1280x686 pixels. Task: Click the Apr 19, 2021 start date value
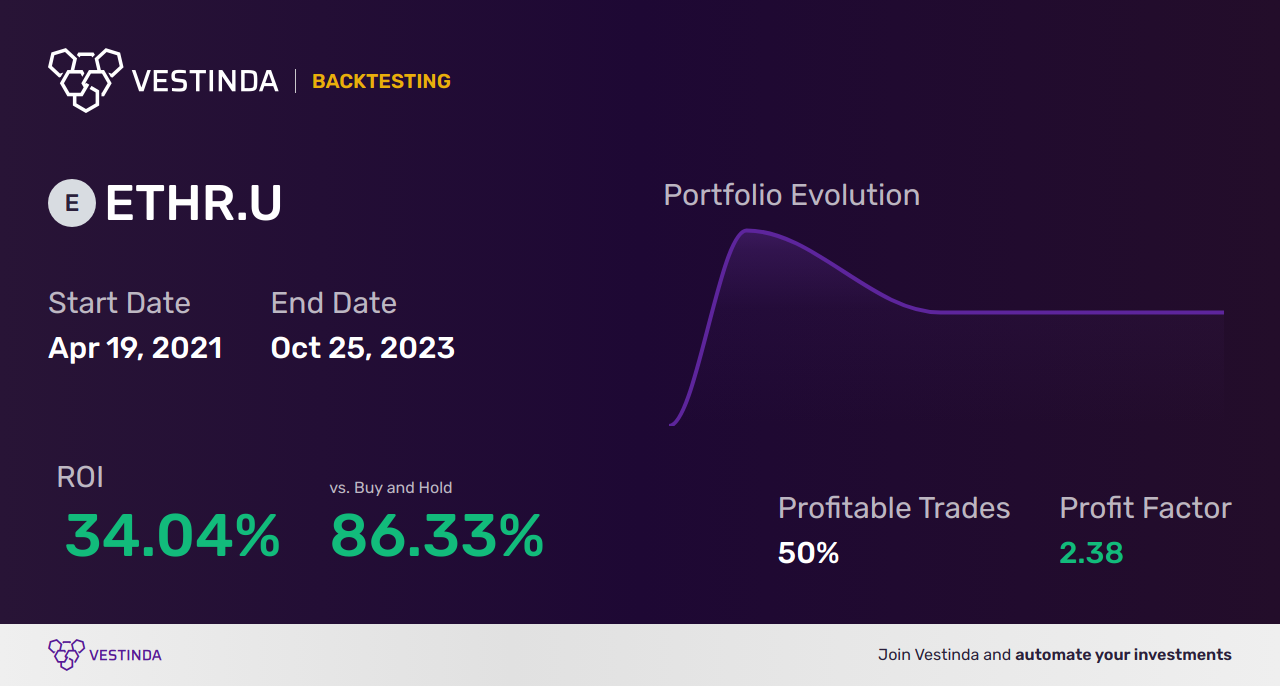pos(135,348)
